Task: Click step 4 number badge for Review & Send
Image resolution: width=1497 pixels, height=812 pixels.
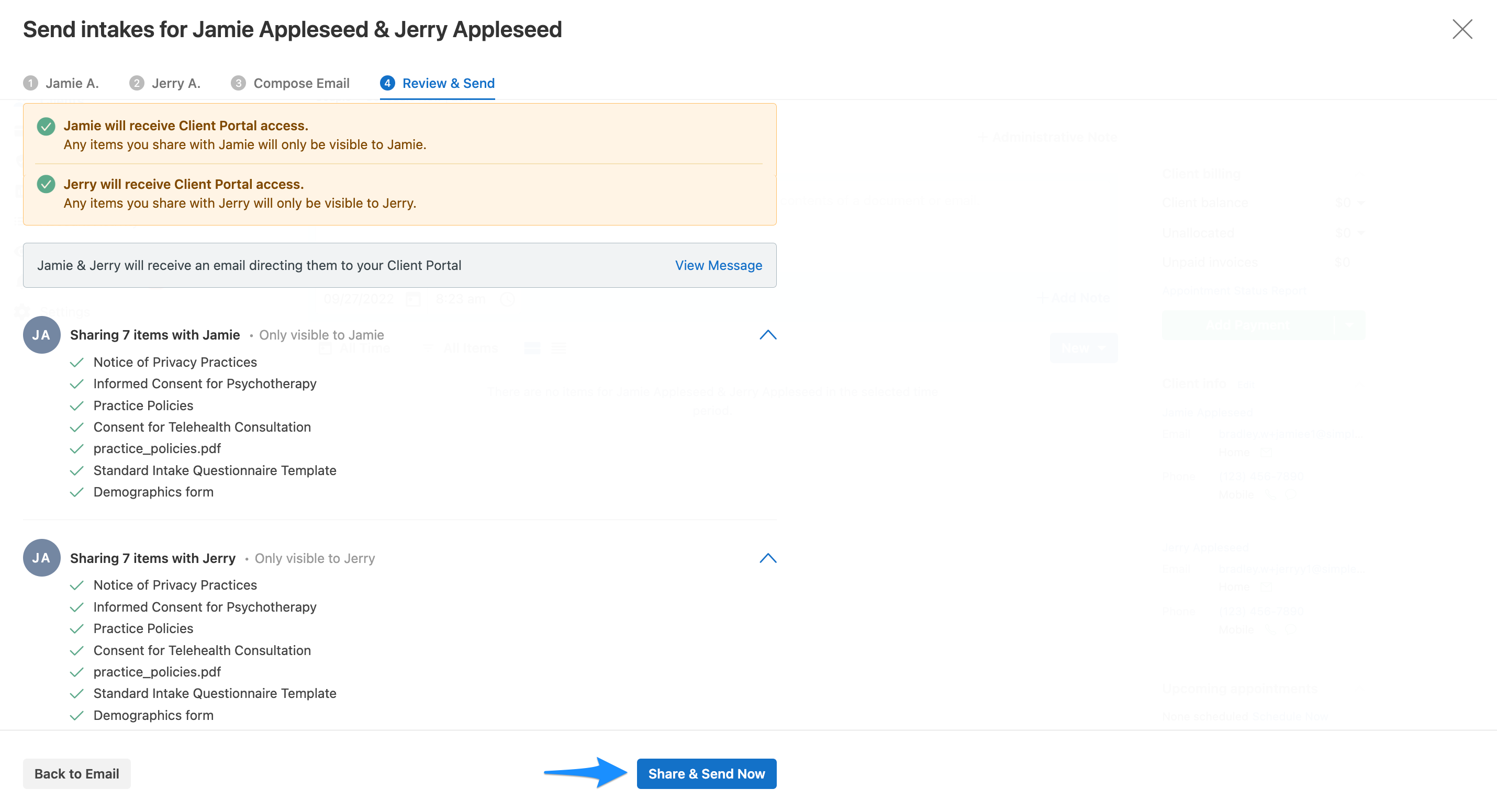Action: [388, 83]
